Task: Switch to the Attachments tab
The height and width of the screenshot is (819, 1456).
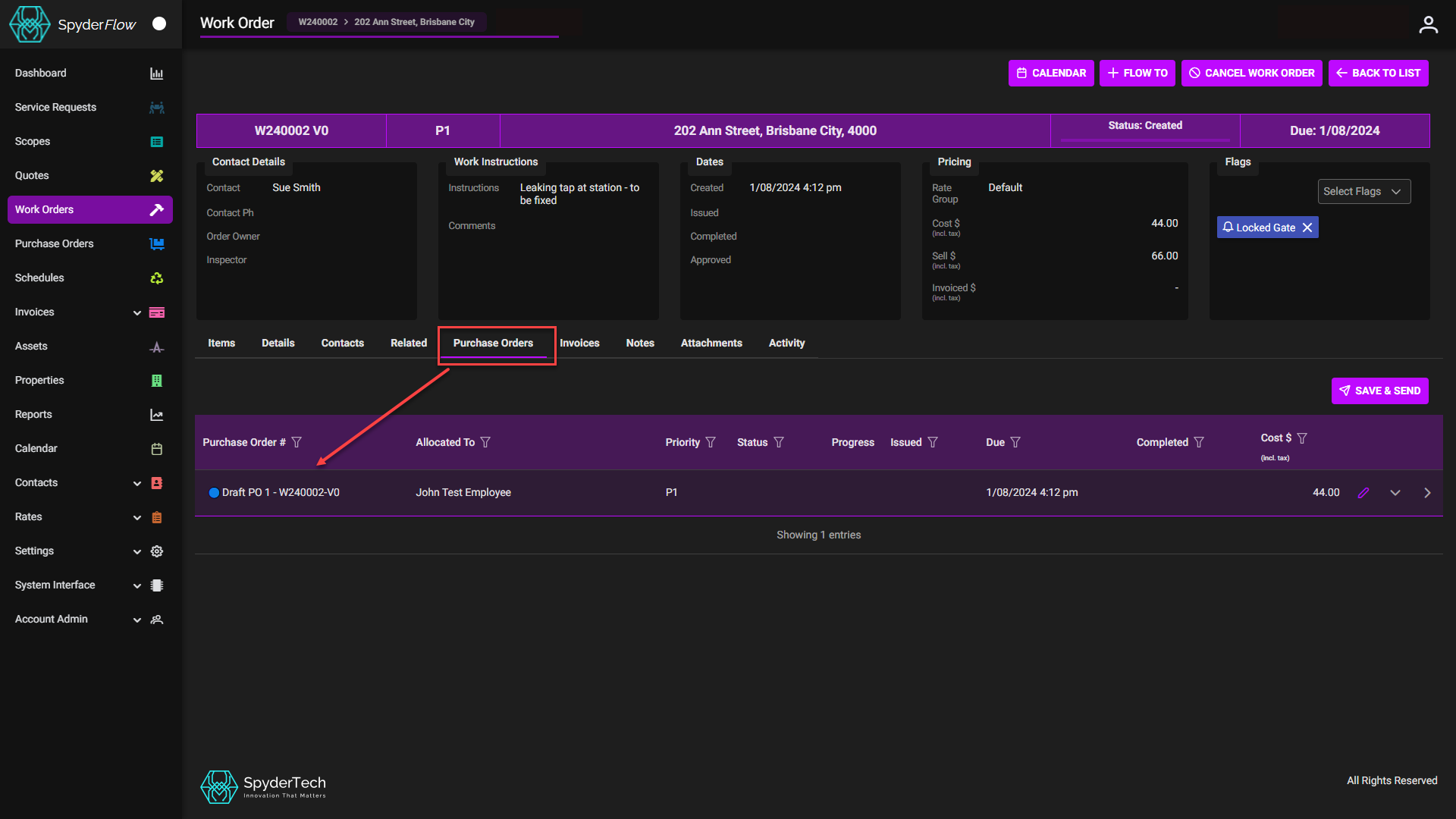Action: click(711, 343)
